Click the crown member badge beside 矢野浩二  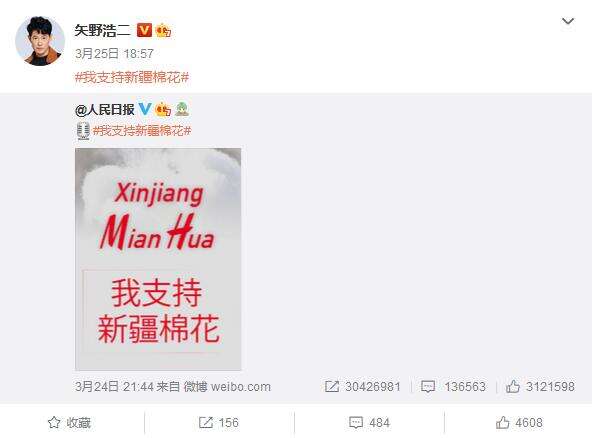point(163,30)
